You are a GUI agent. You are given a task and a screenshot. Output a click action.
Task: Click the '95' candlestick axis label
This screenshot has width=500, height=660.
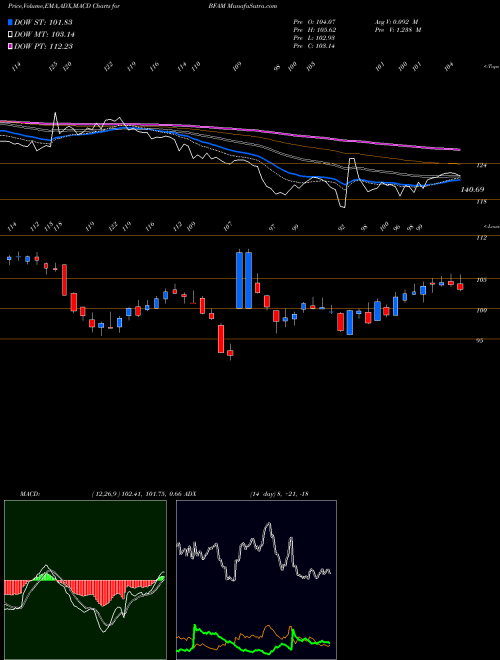coord(479,341)
